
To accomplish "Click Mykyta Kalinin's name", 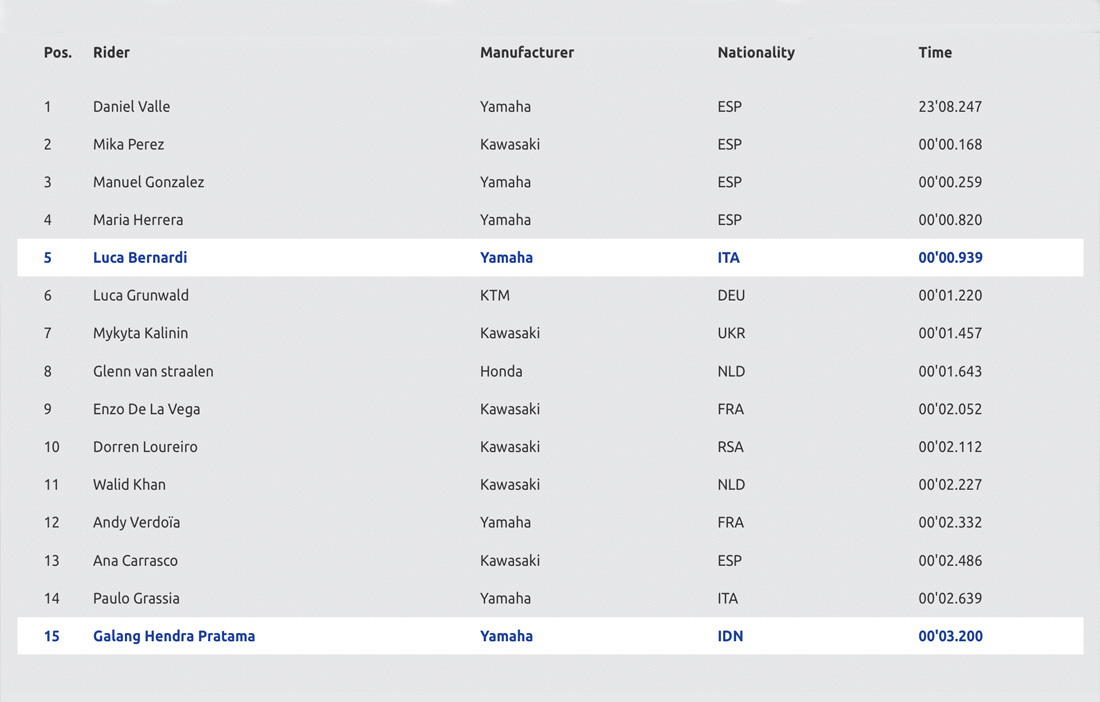I will tap(140, 333).
